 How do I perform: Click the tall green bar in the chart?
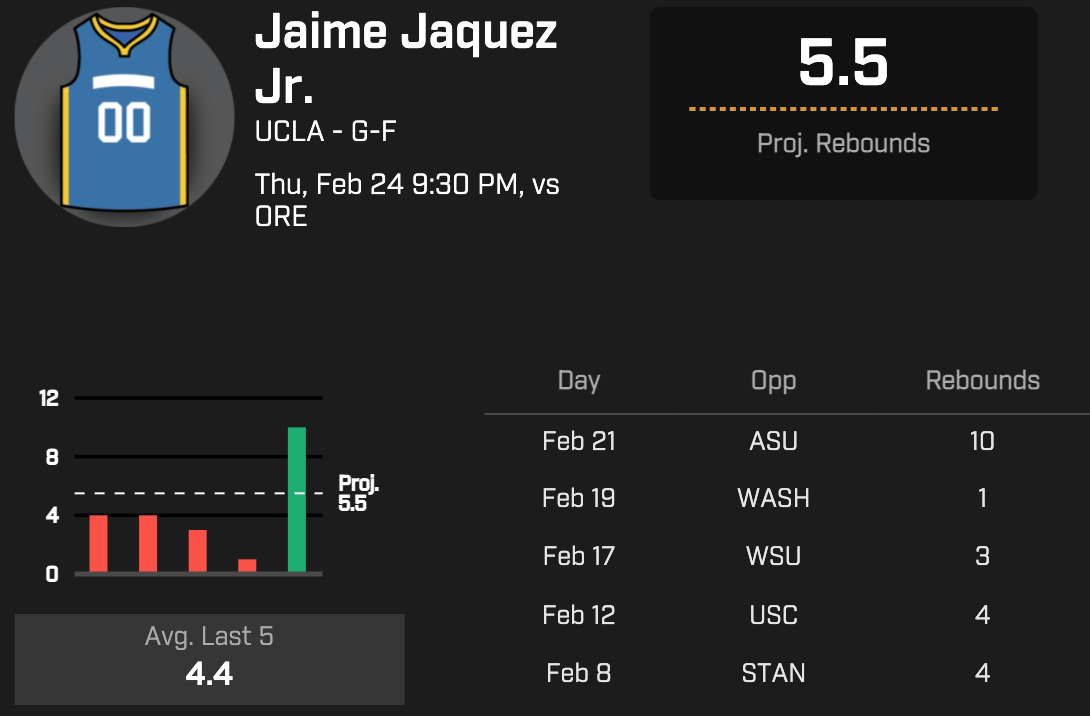click(296, 500)
